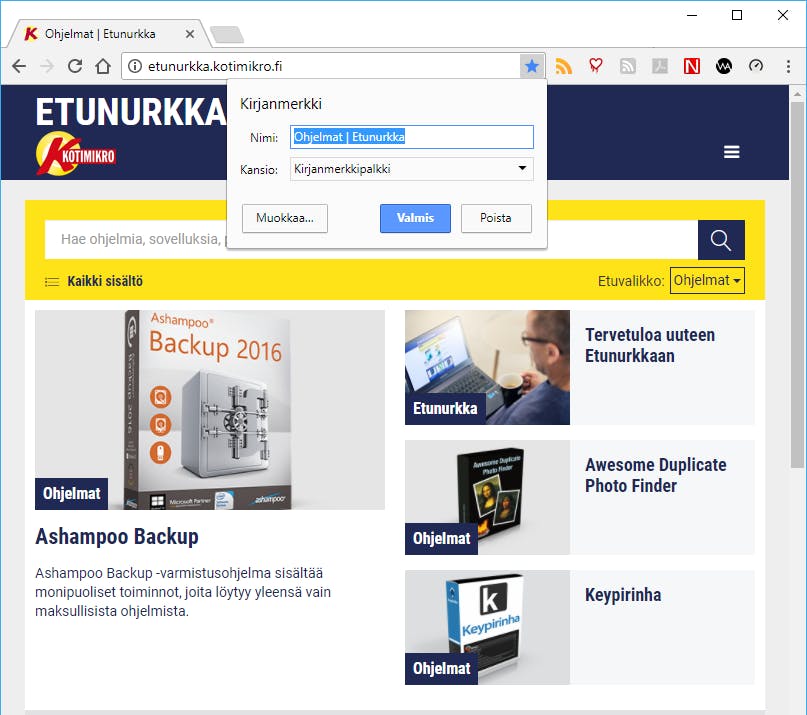The image size is (807, 715).
Task: Expand the Kansio folder dropdown
Action: (x=412, y=169)
